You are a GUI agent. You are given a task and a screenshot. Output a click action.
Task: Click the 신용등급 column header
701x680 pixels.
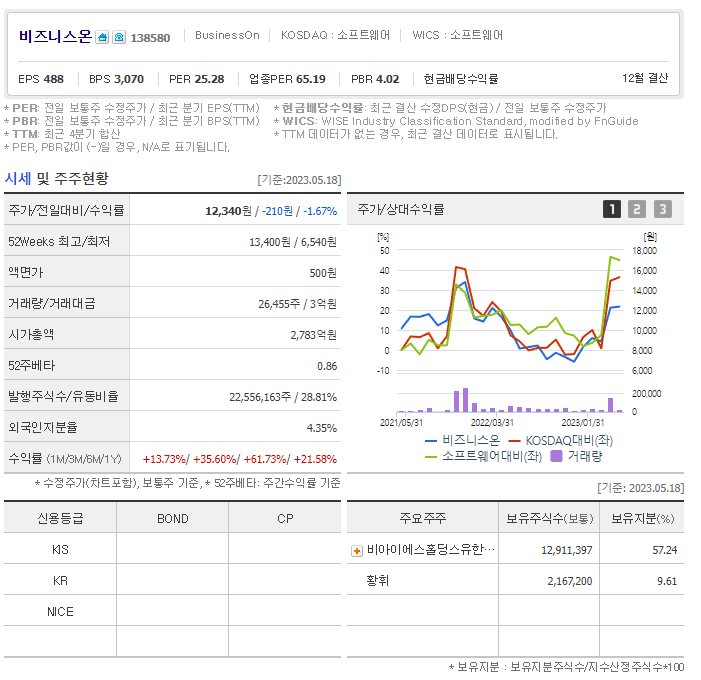60,518
